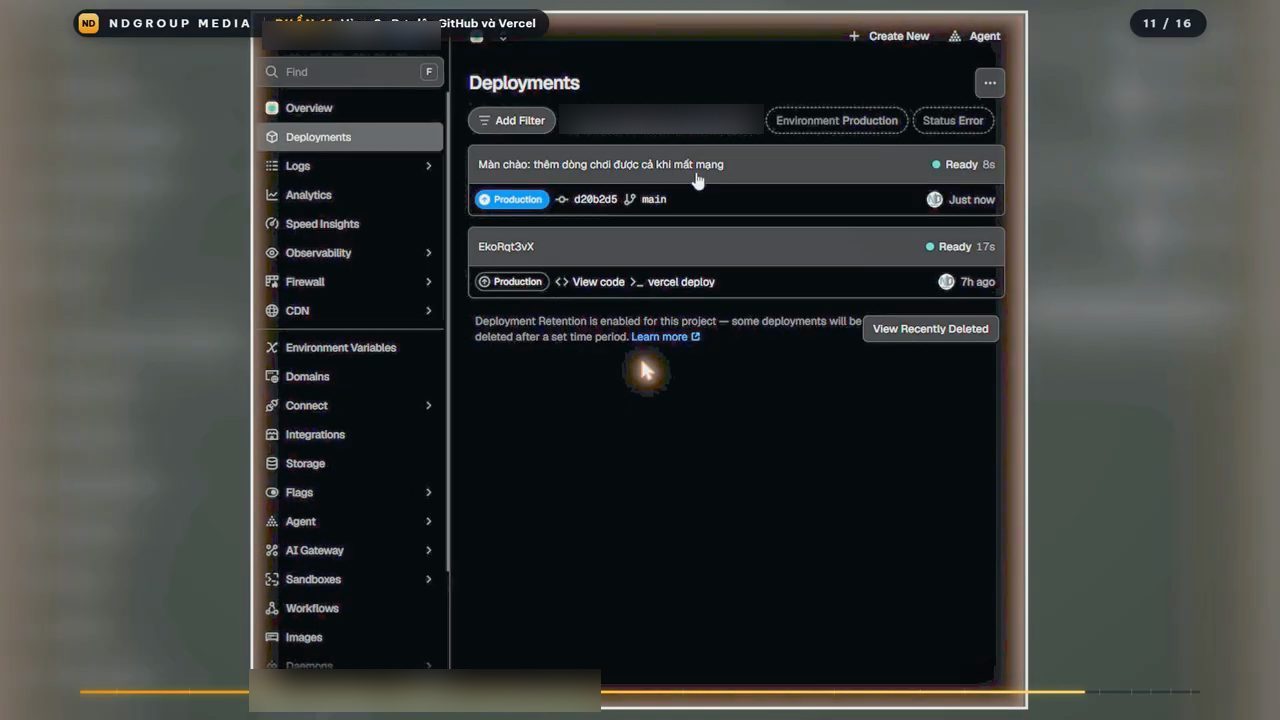Open the View code link
Screen dimensions: 1280x720
coord(590,282)
